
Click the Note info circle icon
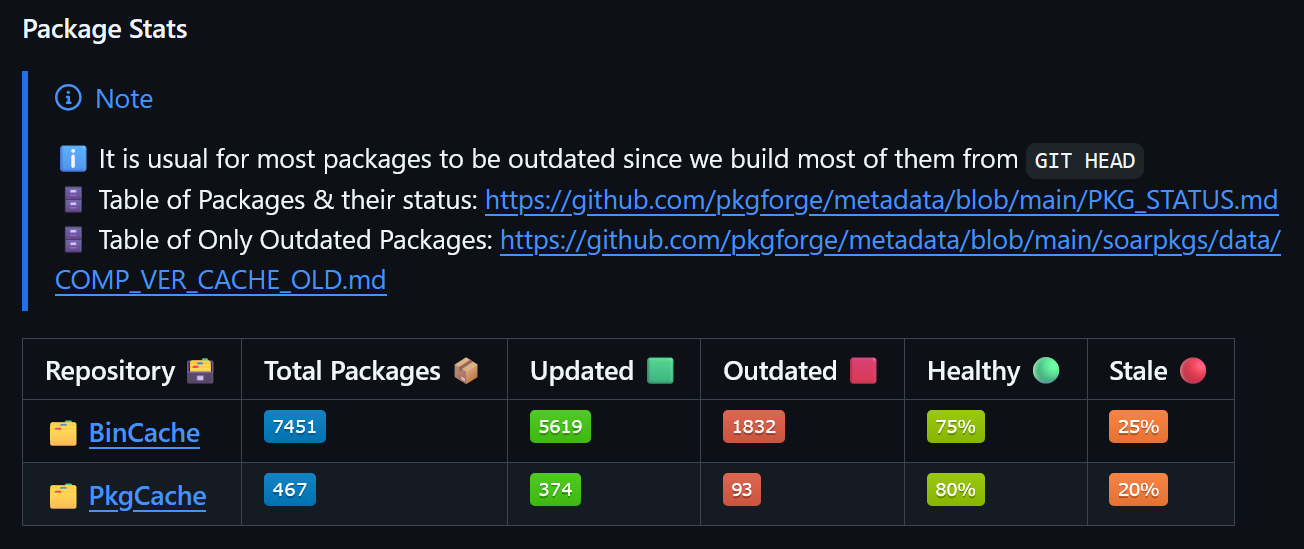68,98
